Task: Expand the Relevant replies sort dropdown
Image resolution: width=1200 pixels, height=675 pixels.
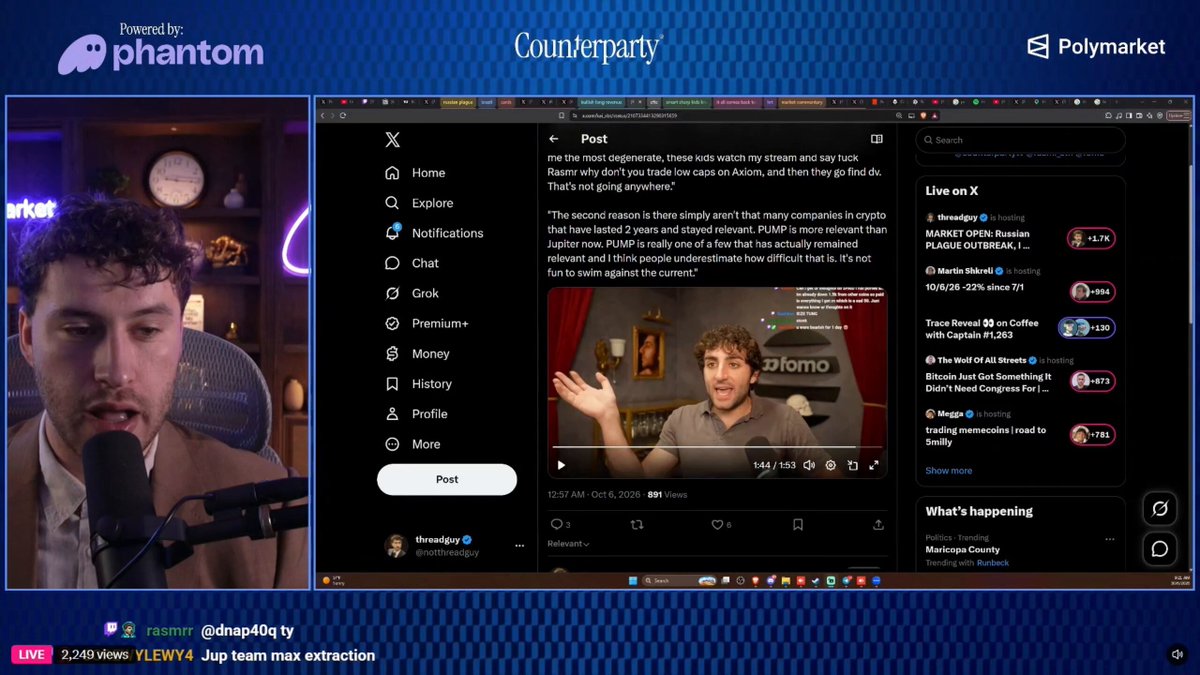Action: point(568,544)
